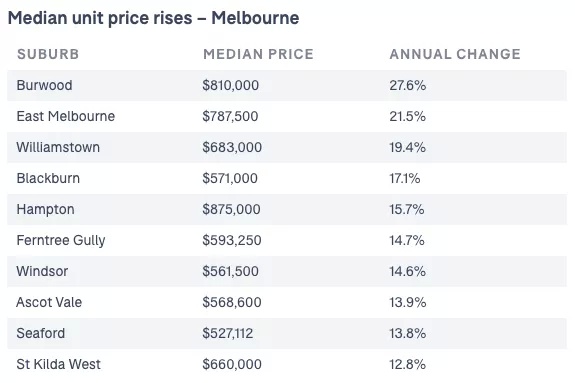Click the Windsor suburb cell
The image size is (575, 383).
coord(42,271)
